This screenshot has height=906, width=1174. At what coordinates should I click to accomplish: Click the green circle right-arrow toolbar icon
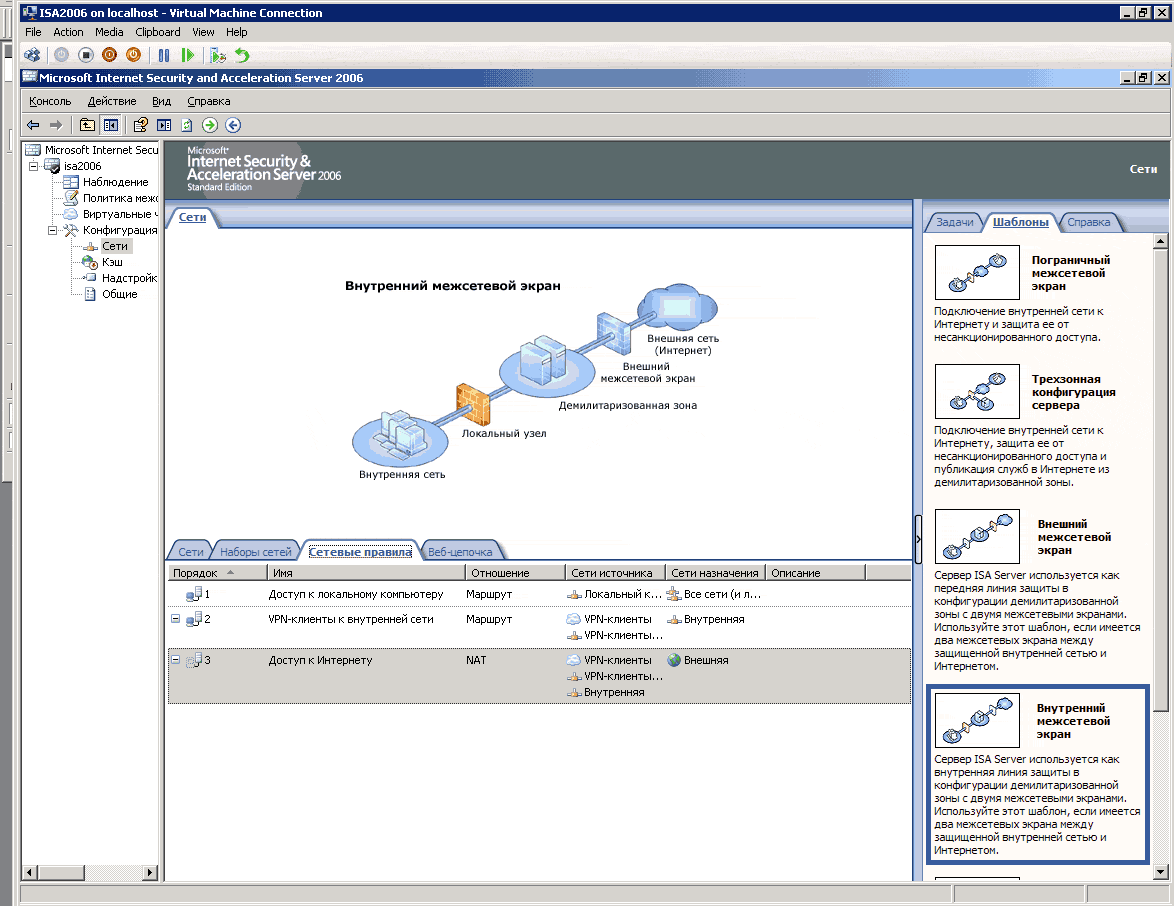tap(210, 125)
